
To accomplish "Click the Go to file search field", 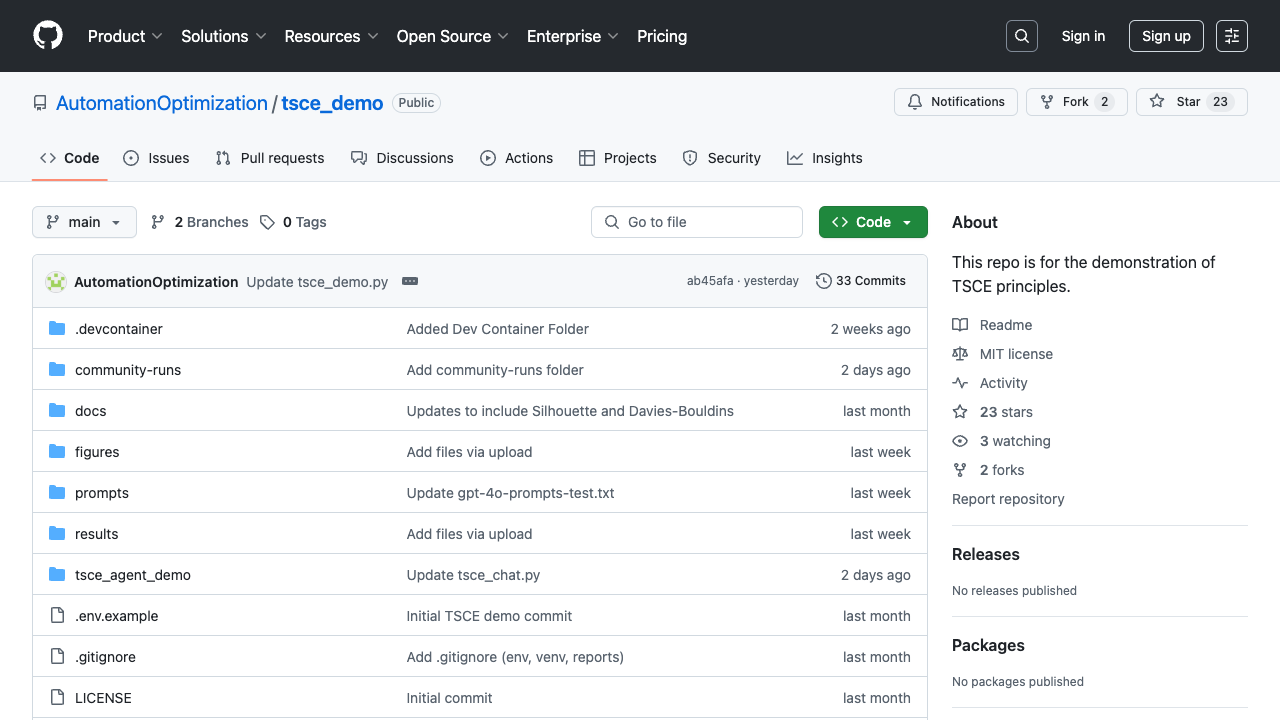I will tap(697, 222).
